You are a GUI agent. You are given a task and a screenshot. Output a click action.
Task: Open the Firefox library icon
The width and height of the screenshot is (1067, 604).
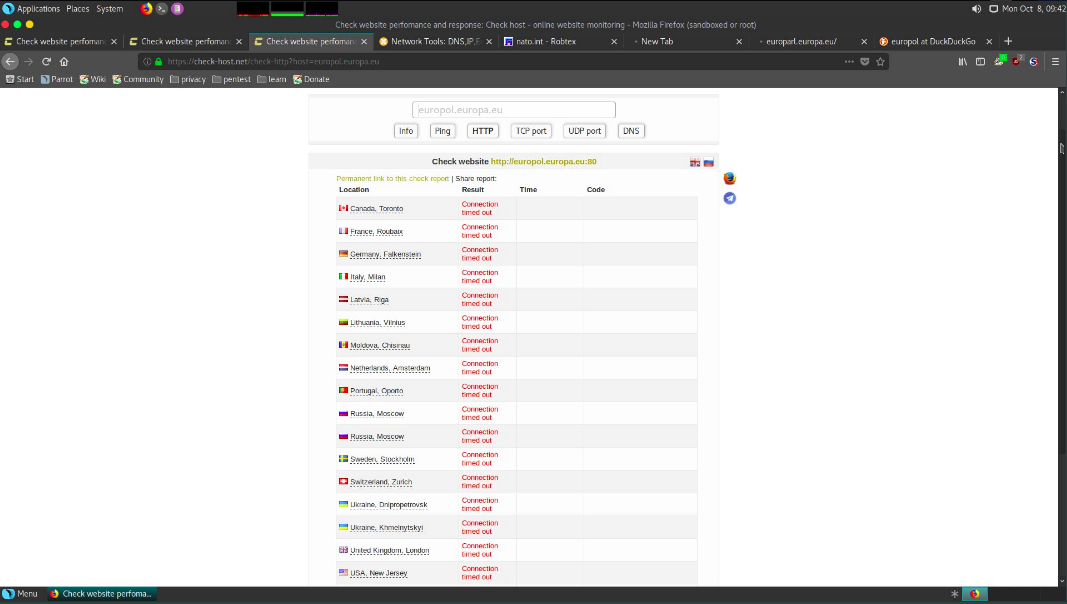point(963,61)
